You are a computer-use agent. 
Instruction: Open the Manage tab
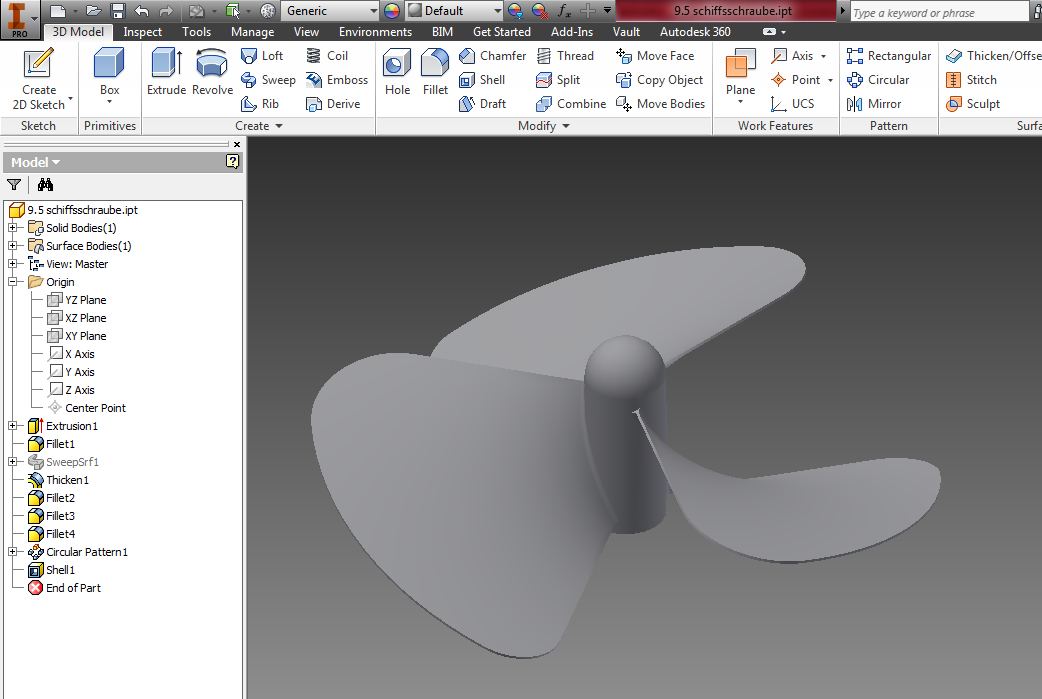point(253,32)
